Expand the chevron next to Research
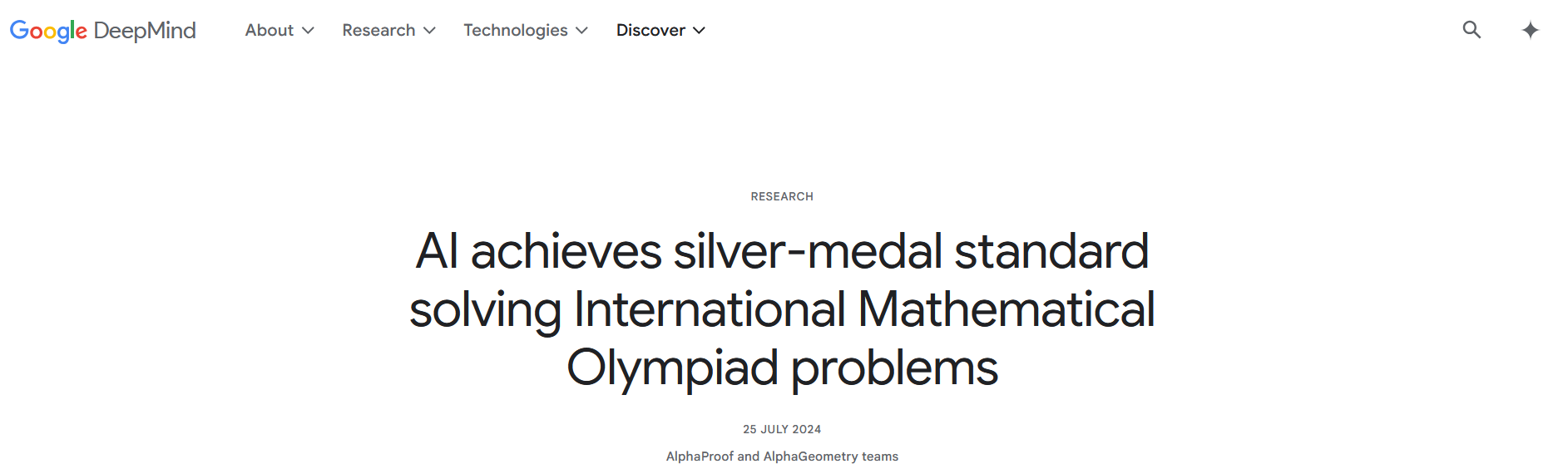The image size is (1568, 469). point(429,31)
